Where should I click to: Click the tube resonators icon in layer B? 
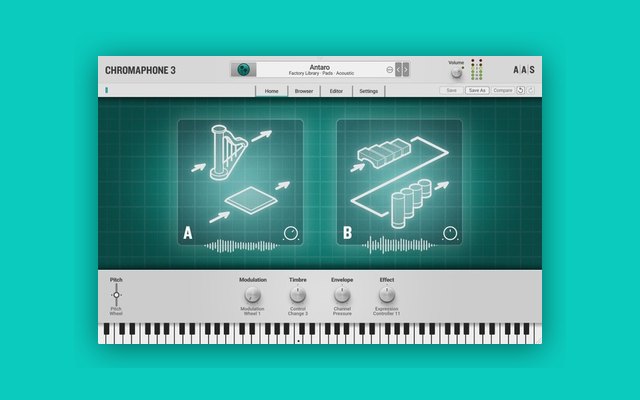[411, 203]
